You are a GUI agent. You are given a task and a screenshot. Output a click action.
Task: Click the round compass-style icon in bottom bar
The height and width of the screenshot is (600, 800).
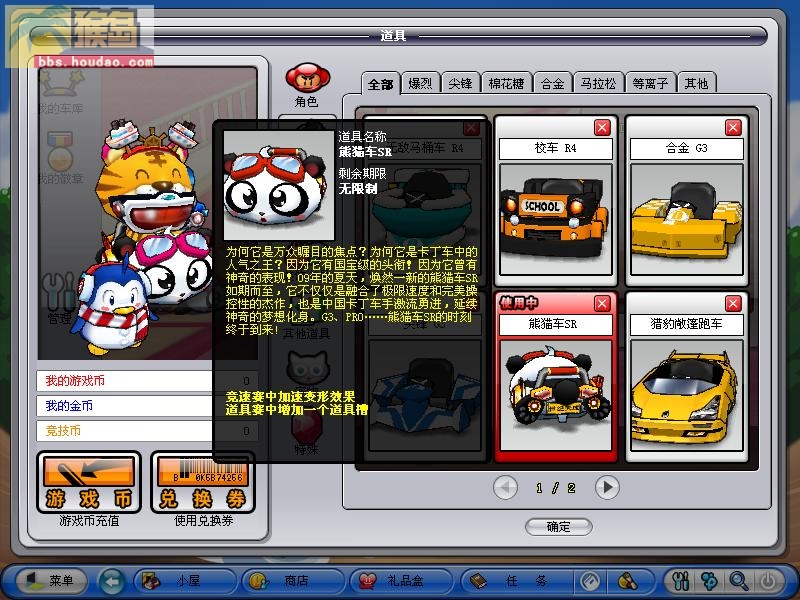[590, 581]
